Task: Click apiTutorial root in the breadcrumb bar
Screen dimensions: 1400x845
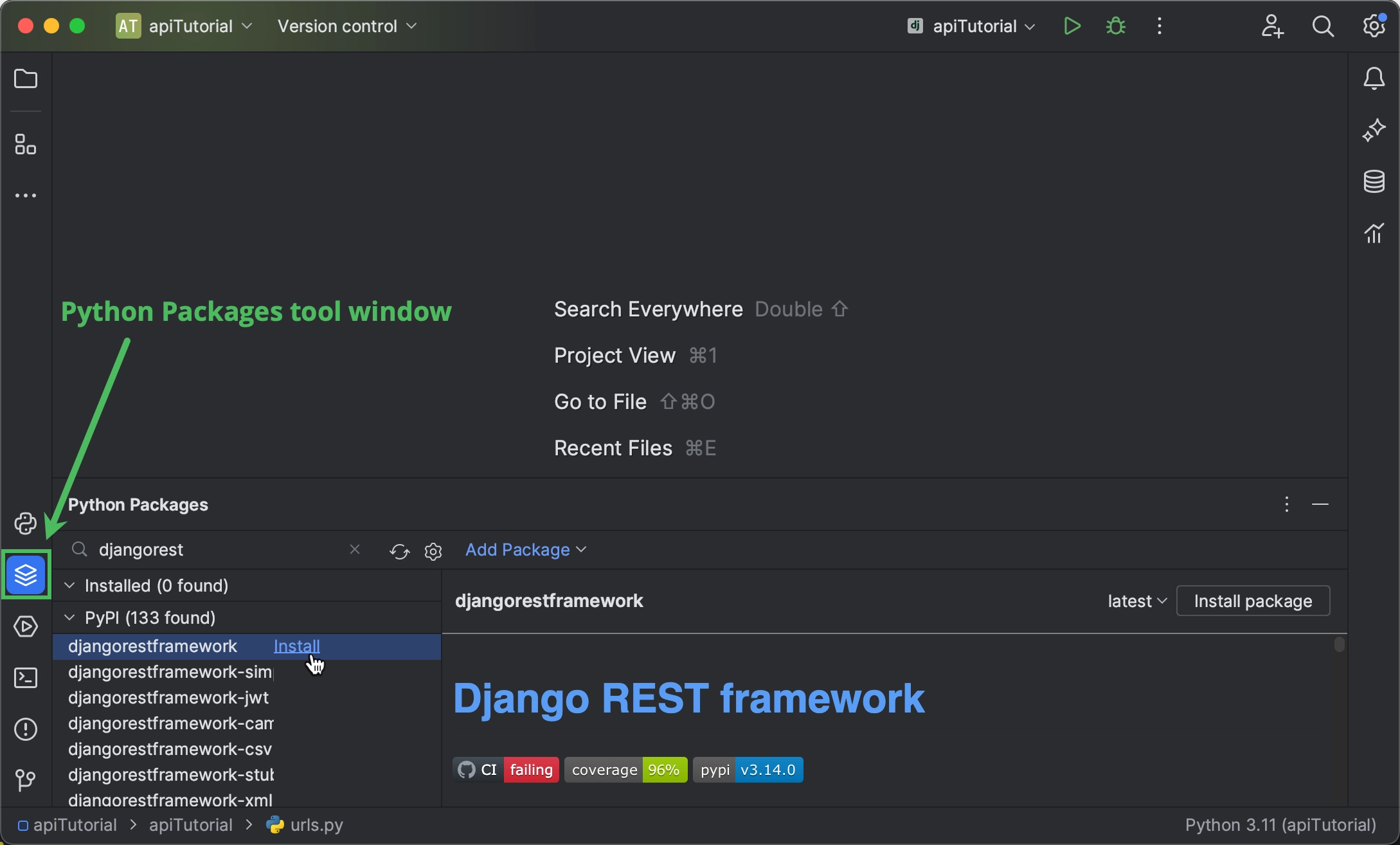Action: pyautogui.click(x=67, y=825)
